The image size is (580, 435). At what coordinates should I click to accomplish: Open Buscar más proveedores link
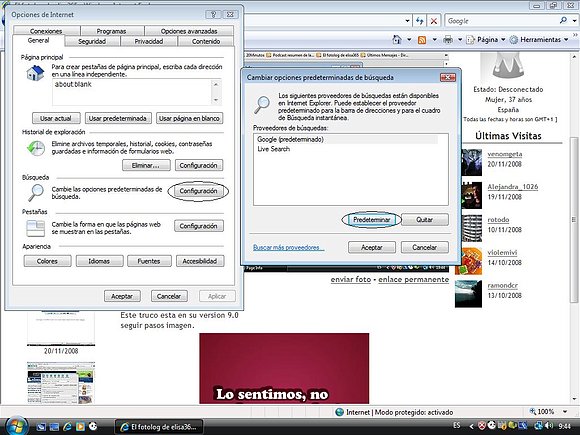pos(289,247)
